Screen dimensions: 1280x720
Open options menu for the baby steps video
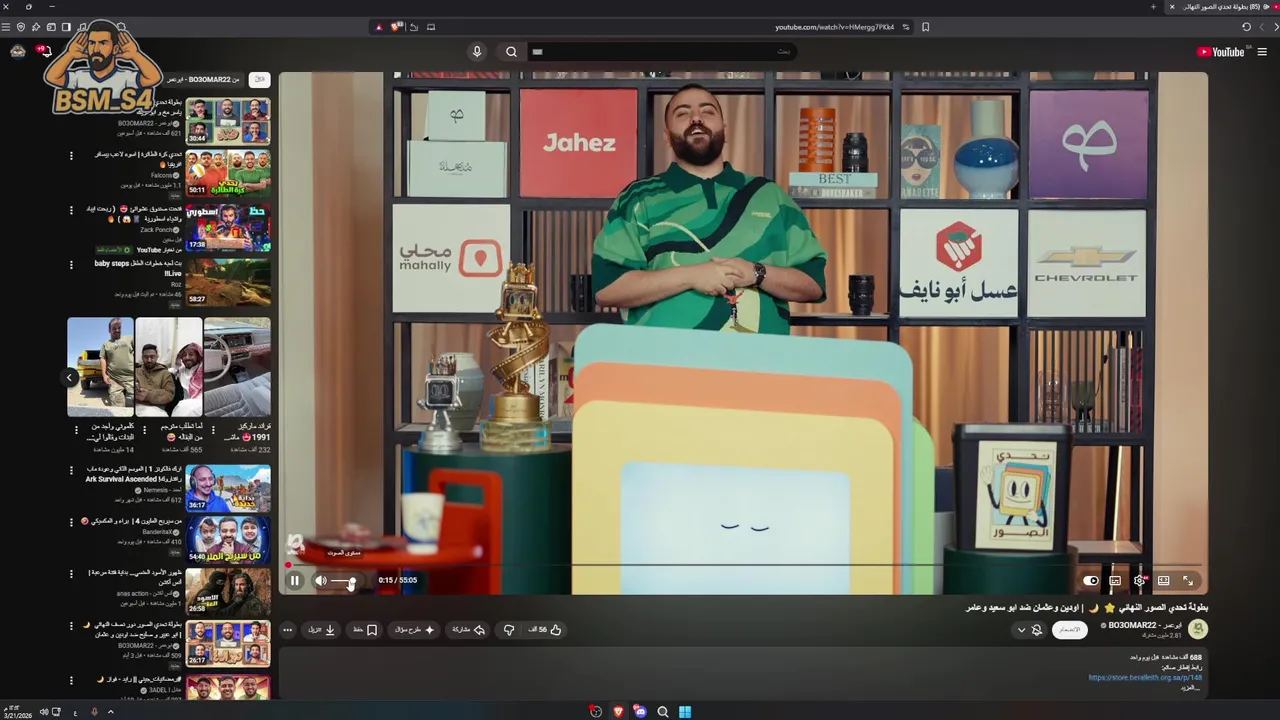click(71, 265)
